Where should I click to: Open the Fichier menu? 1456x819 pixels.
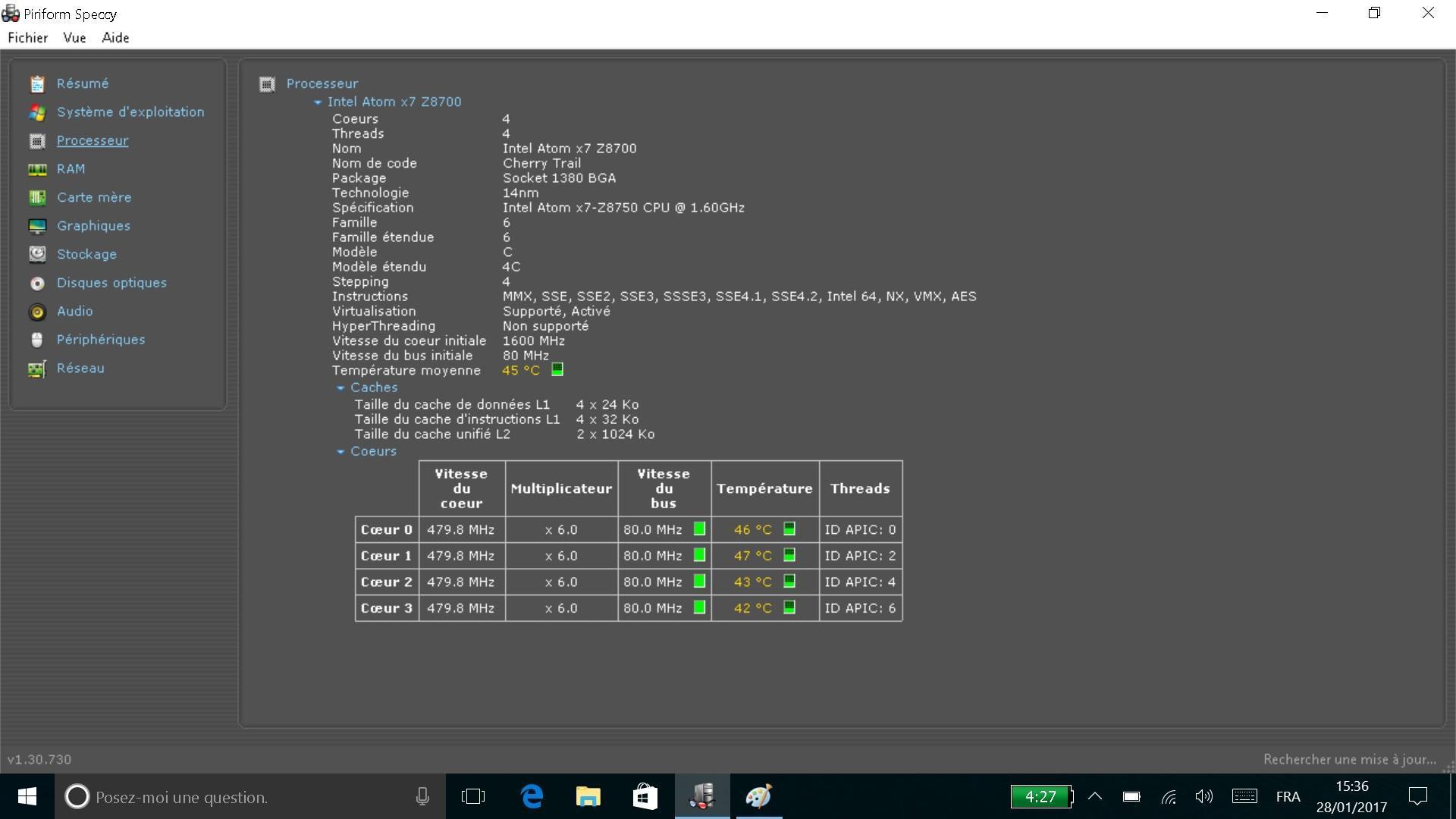pos(28,38)
